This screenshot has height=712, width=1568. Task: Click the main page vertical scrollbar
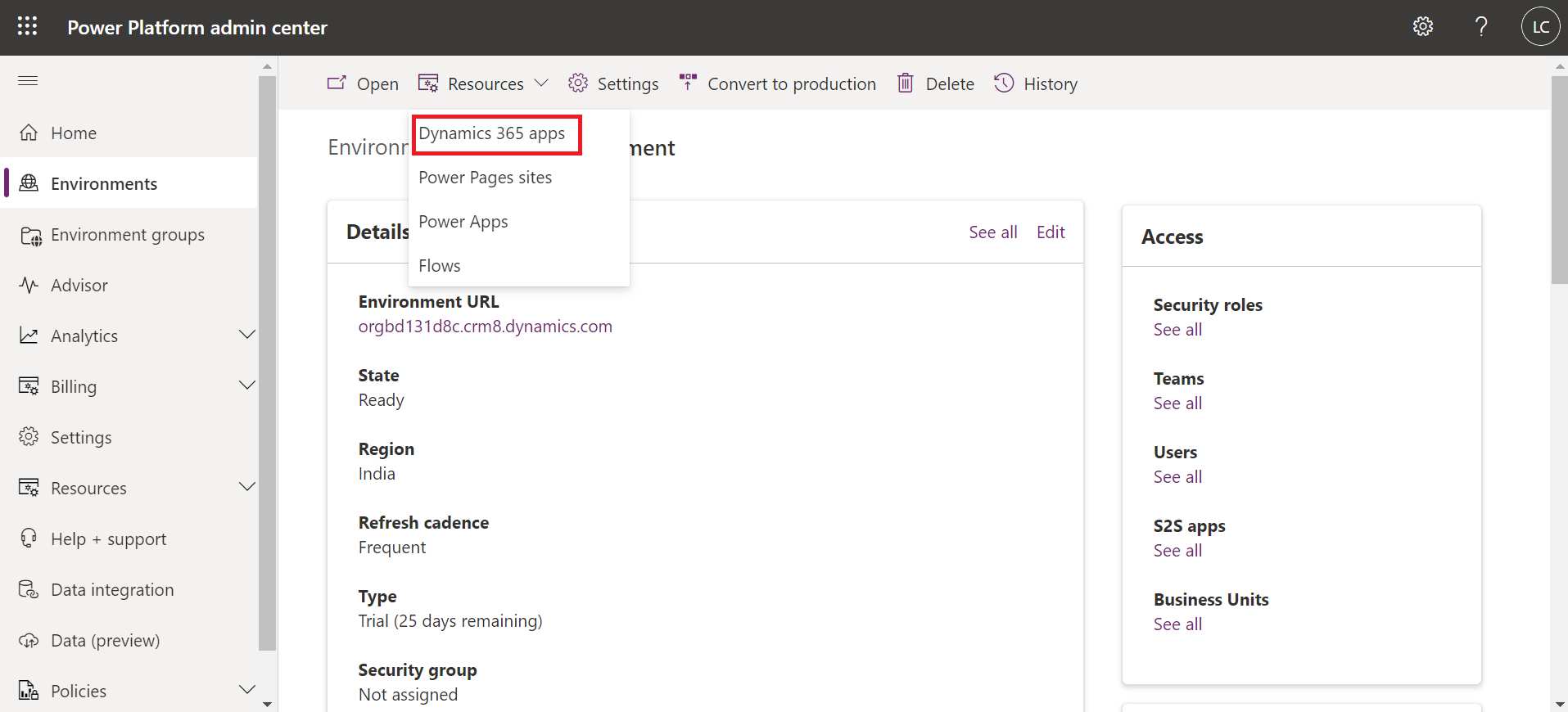(x=1559, y=180)
